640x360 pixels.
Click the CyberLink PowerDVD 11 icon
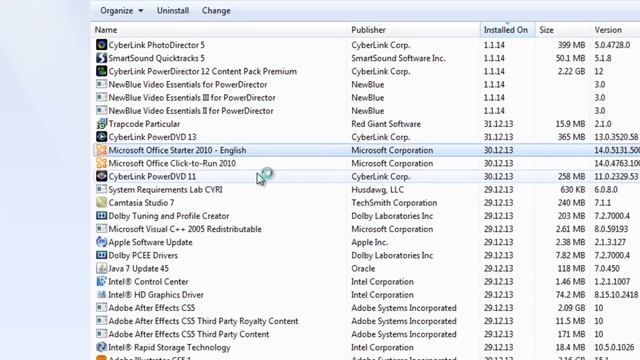(101, 176)
